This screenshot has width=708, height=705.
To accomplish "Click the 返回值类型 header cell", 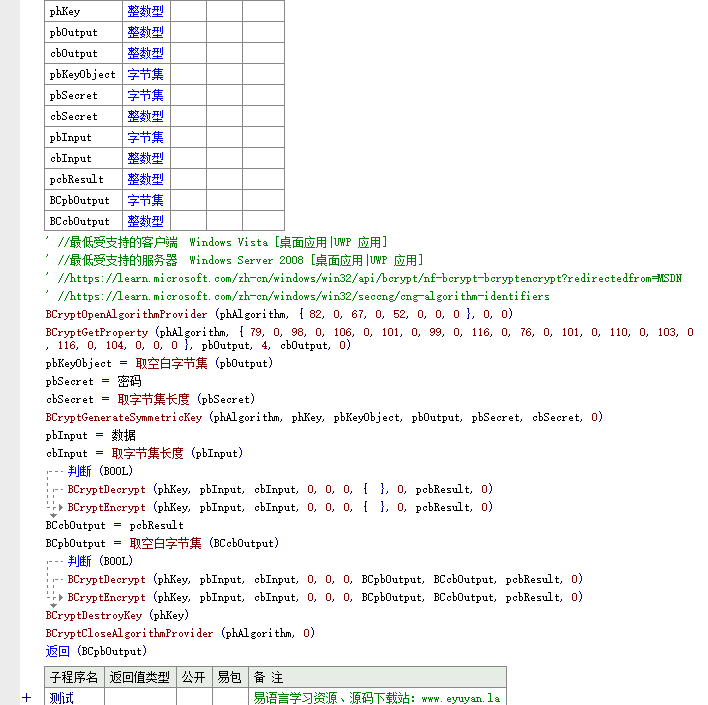I will pos(140,677).
